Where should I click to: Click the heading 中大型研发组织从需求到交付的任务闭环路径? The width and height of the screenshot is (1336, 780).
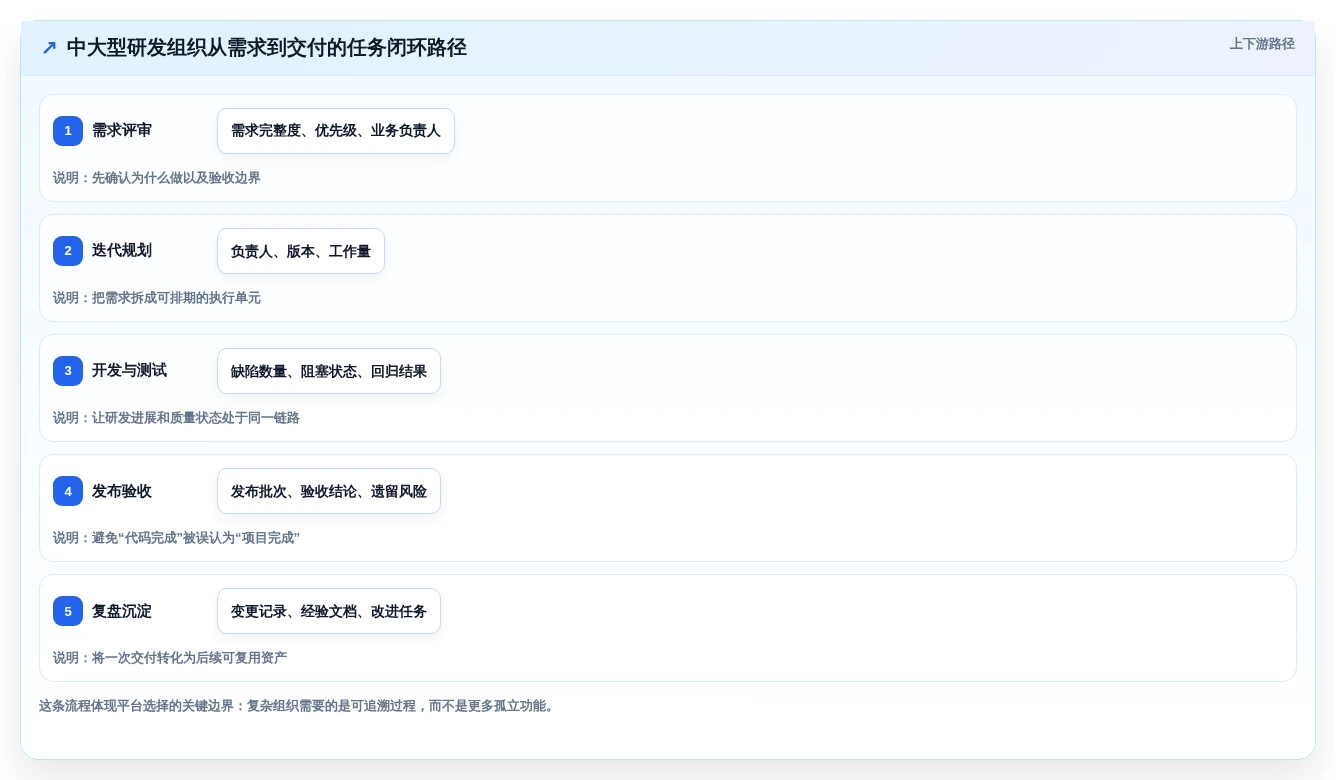point(267,48)
